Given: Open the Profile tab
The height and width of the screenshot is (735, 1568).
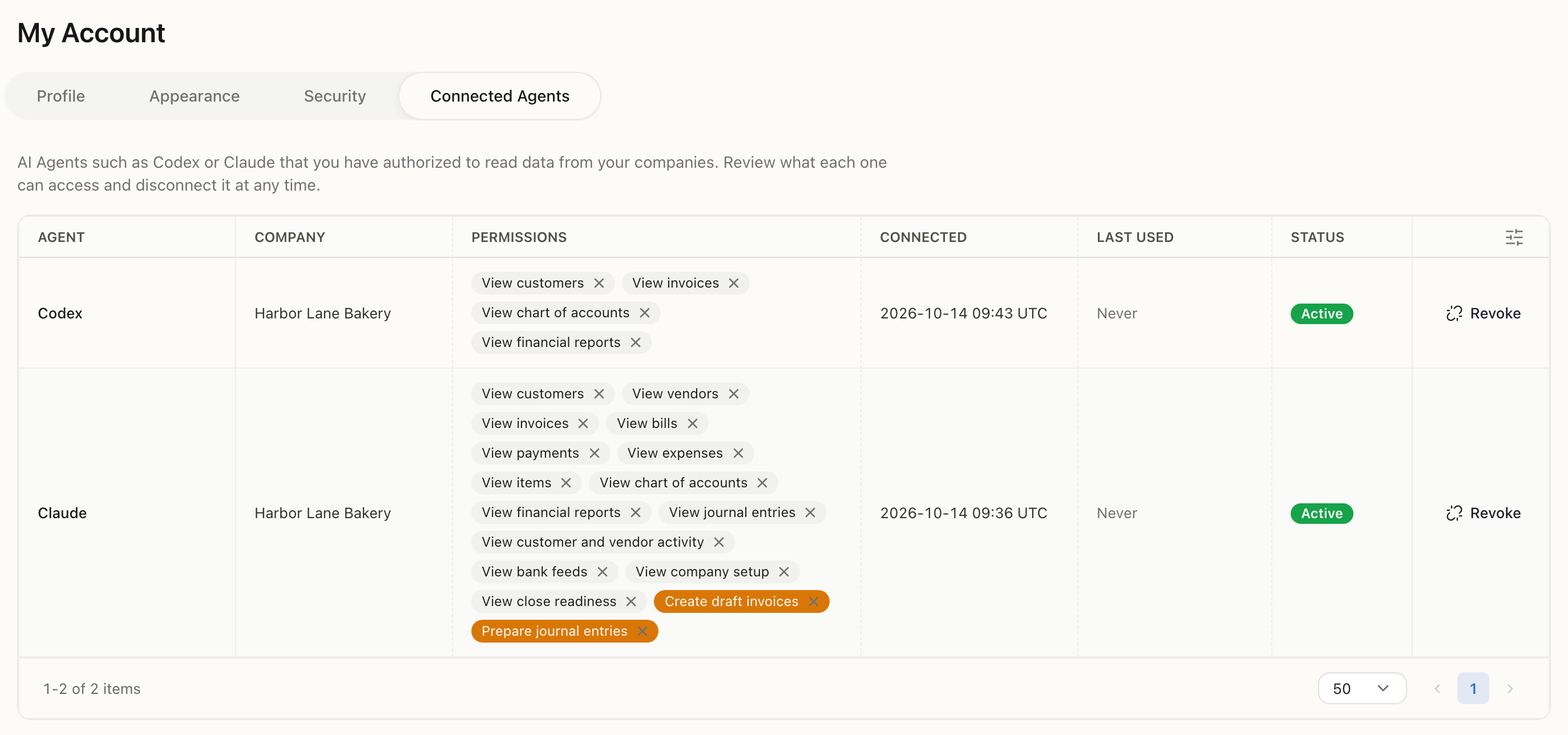Looking at the screenshot, I should coord(61,96).
